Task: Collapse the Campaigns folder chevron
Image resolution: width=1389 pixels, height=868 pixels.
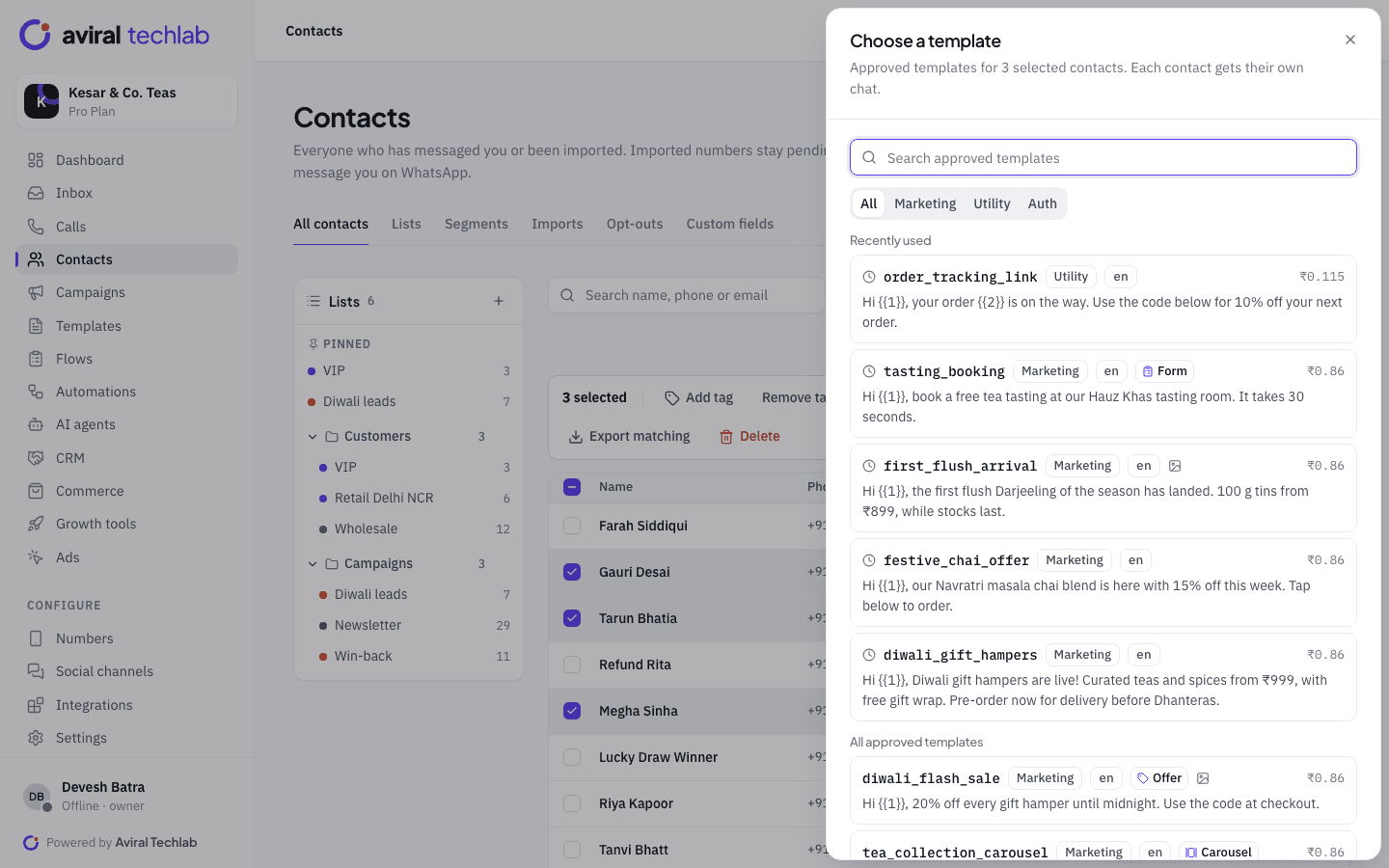Action: pyautogui.click(x=313, y=563)
